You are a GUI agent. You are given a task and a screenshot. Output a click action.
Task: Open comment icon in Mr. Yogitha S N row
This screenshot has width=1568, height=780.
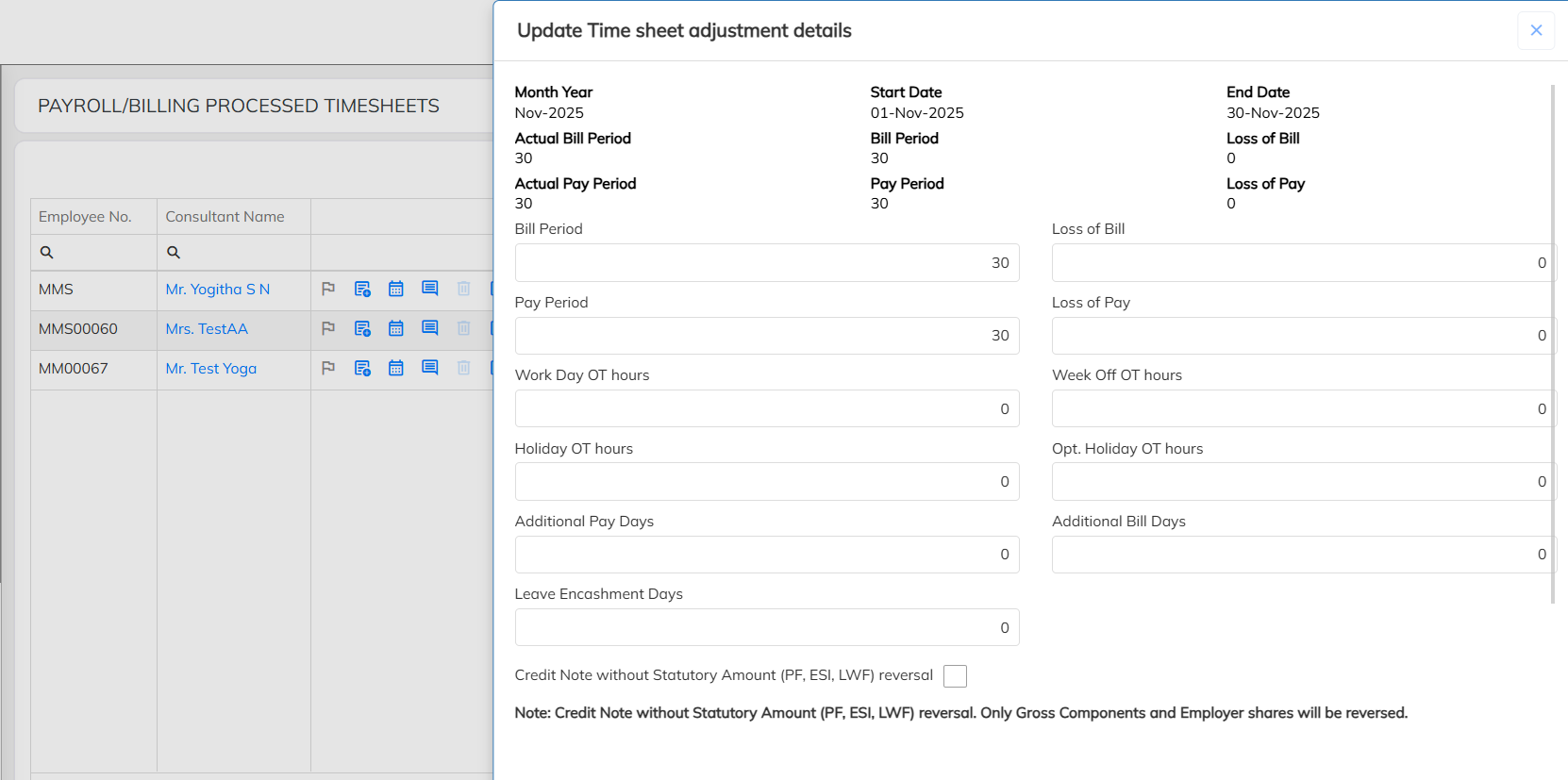point(430,289)
